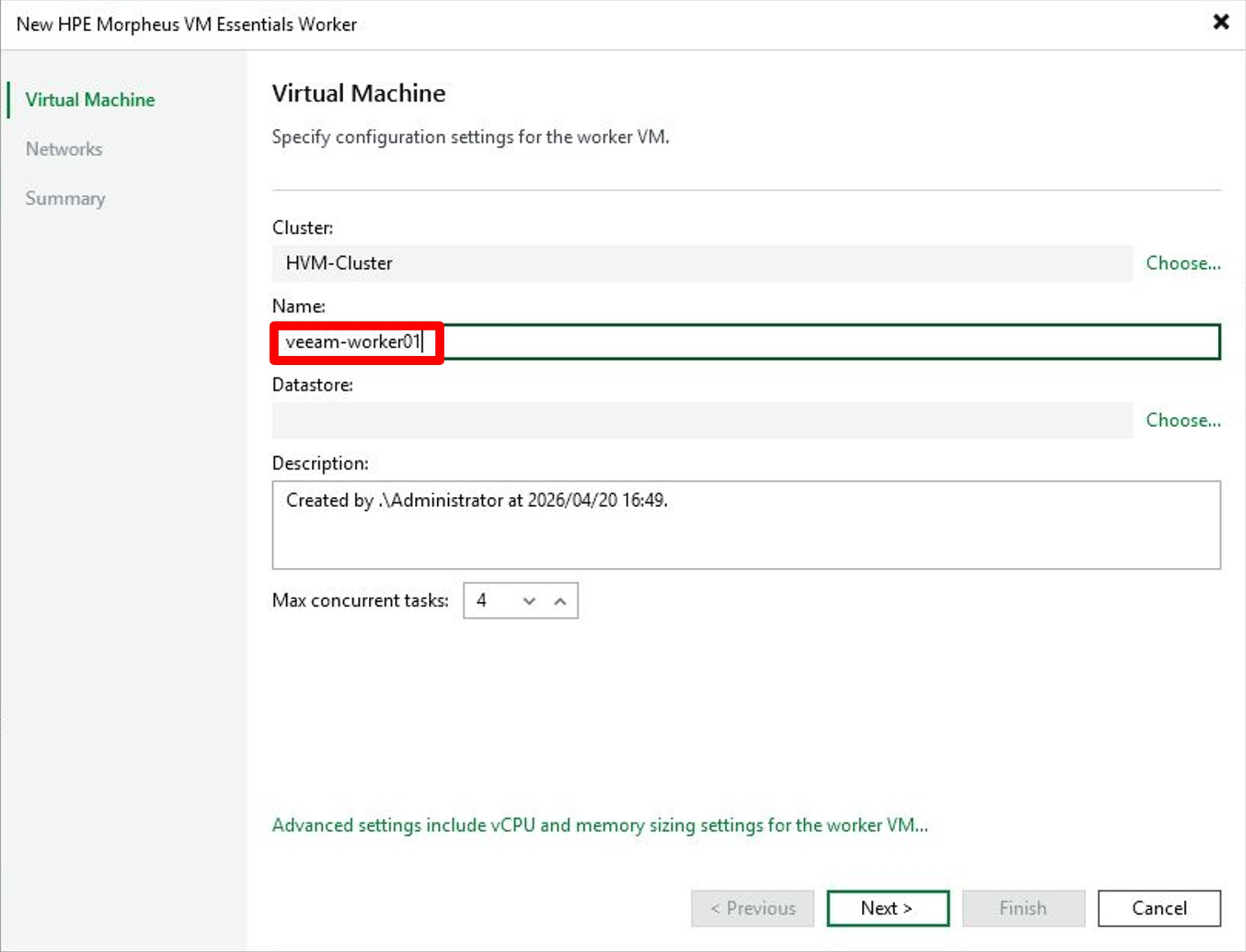Click the empty Datastore field
The image size is (1246, 952).
pos(702,420)
